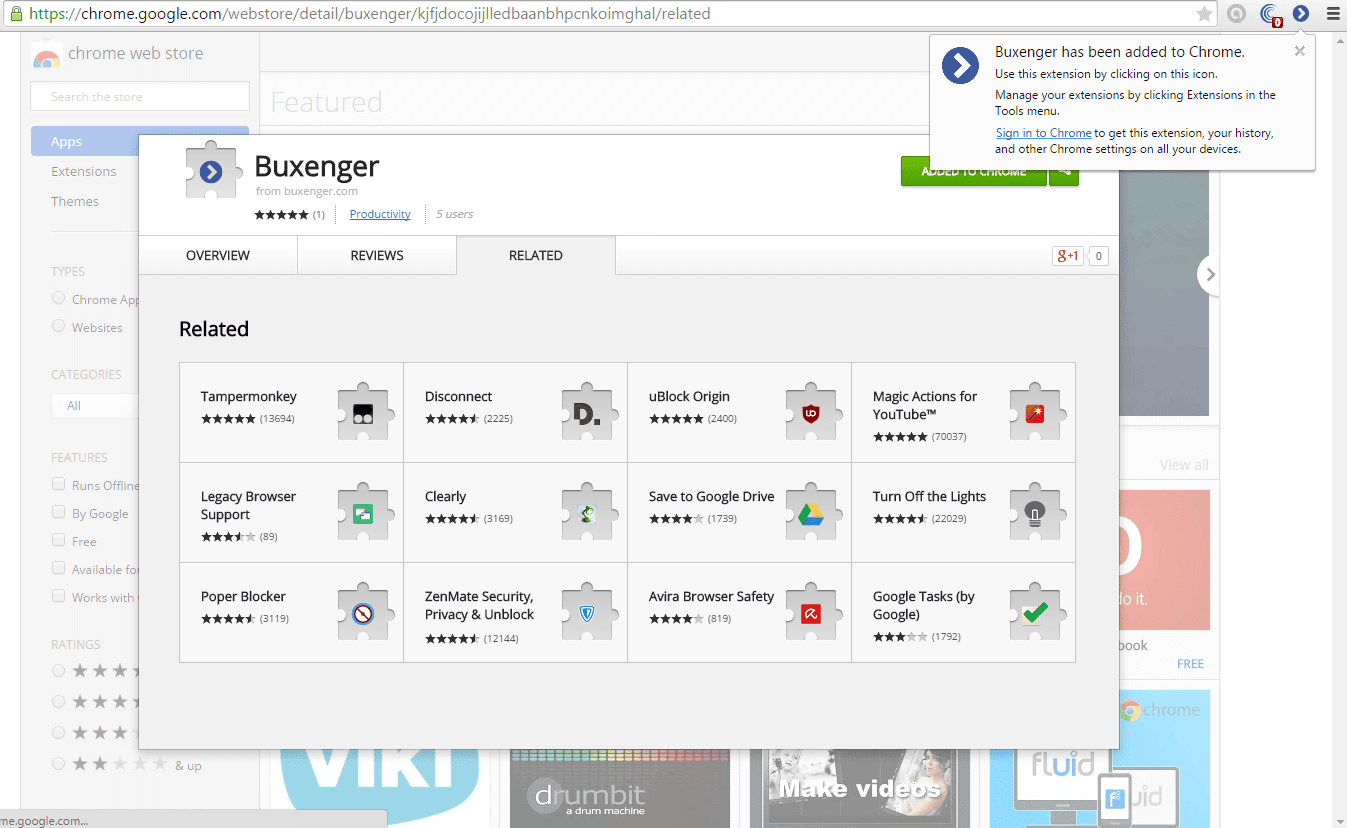Click the Sign in to Chrome link
This screenshot has height=828, width=1347.
(1043, 133)
